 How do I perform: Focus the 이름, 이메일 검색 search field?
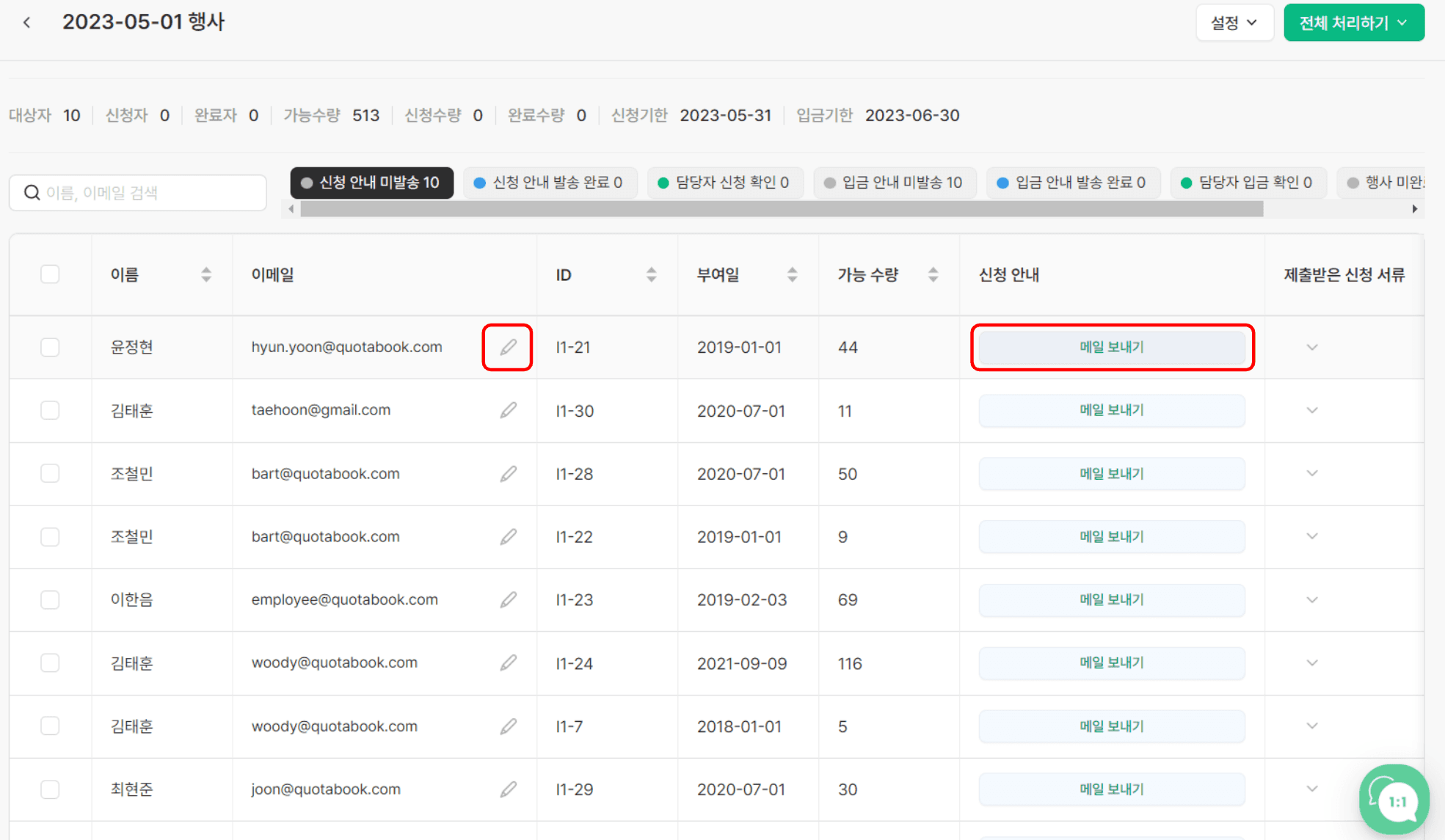click(138, 193)
